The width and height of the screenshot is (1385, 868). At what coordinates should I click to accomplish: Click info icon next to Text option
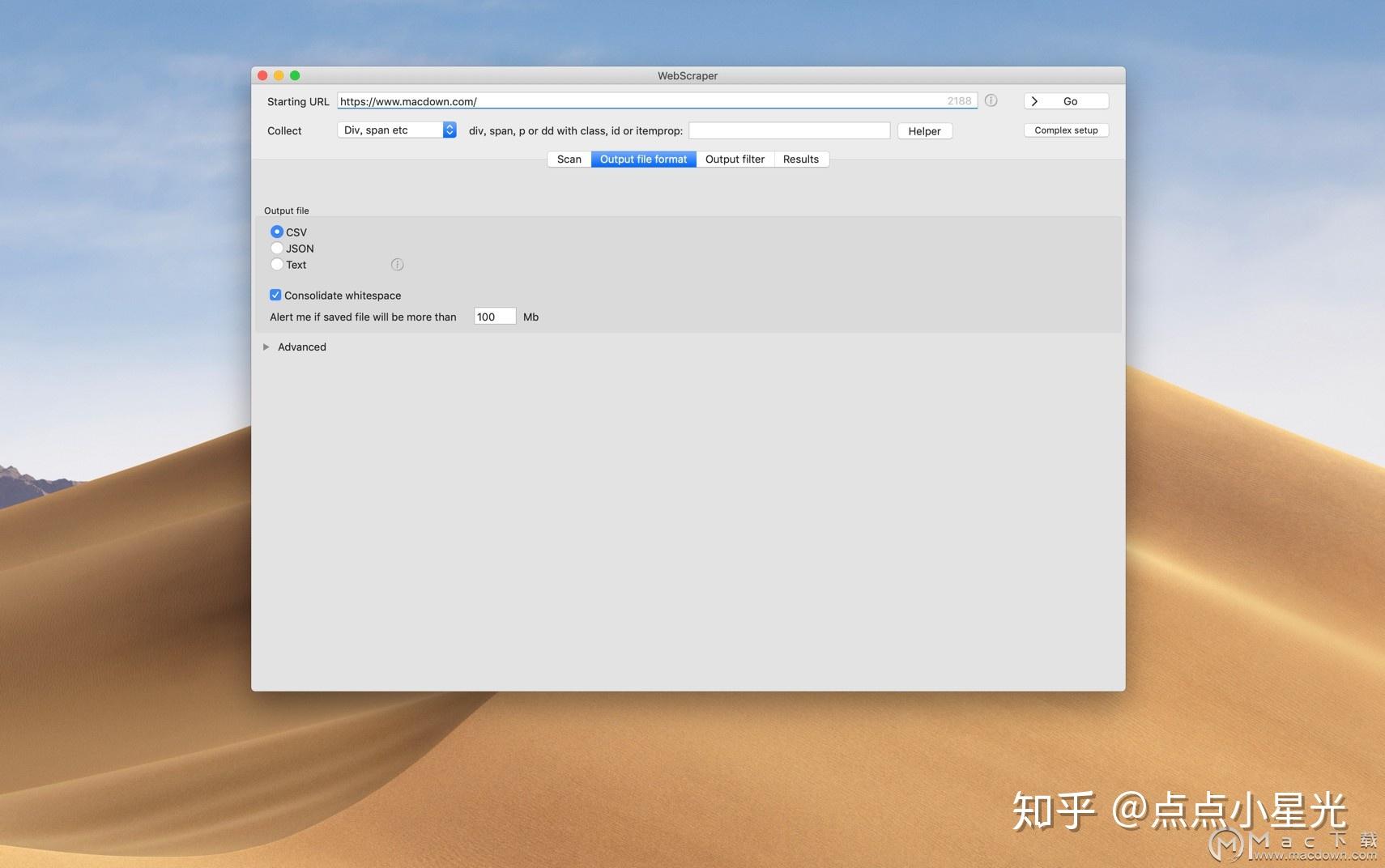click(397, 265)
